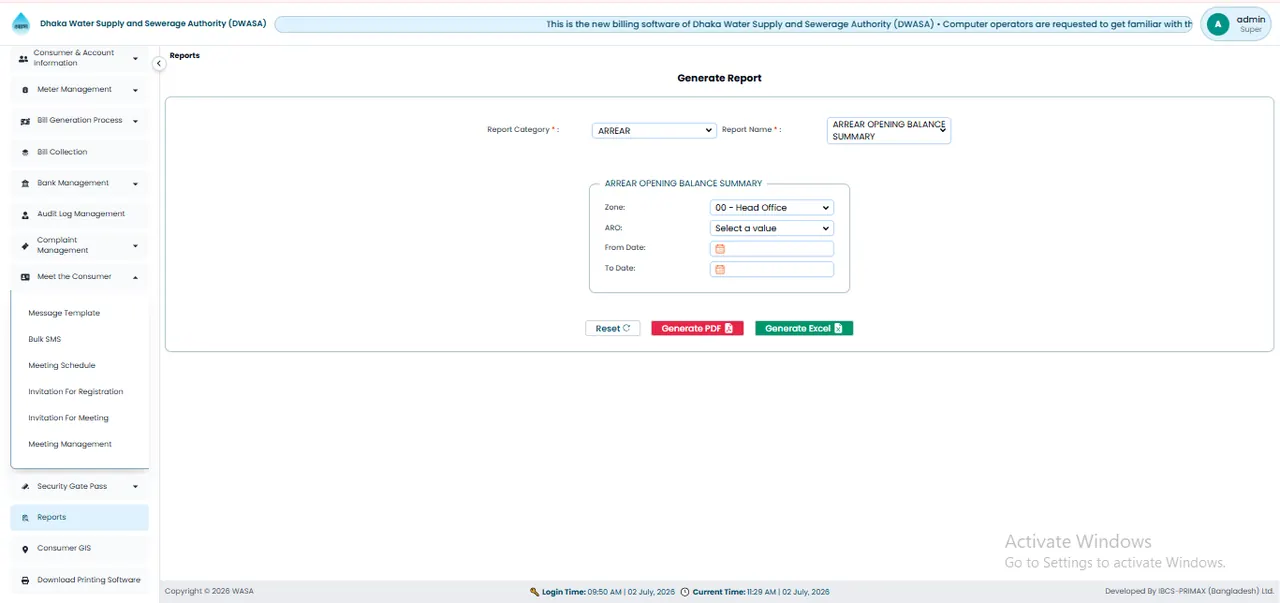Screen dimensions: 1280x603
Task: Go to Bill Collection menu item
Action: click(80, 152)
